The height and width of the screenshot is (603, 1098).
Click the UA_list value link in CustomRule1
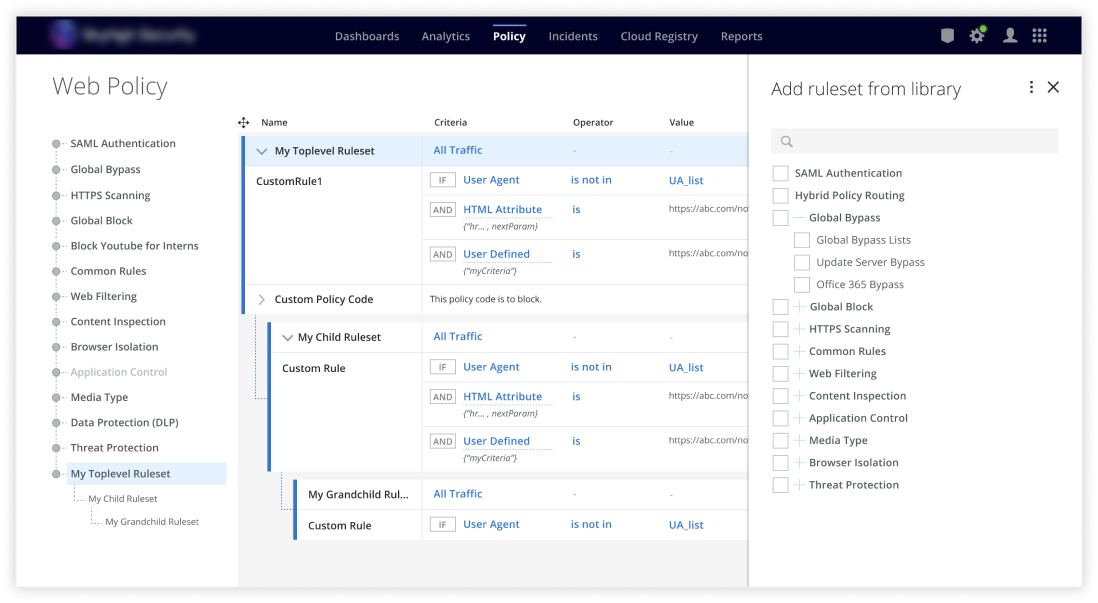(x=686, y=181)
